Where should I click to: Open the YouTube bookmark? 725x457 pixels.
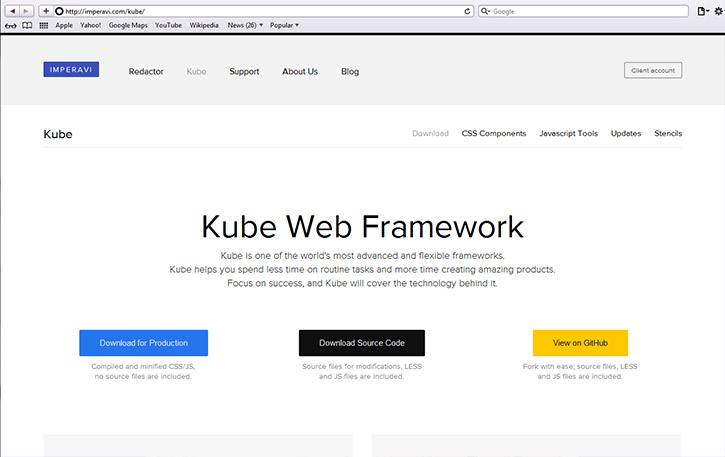168,25
